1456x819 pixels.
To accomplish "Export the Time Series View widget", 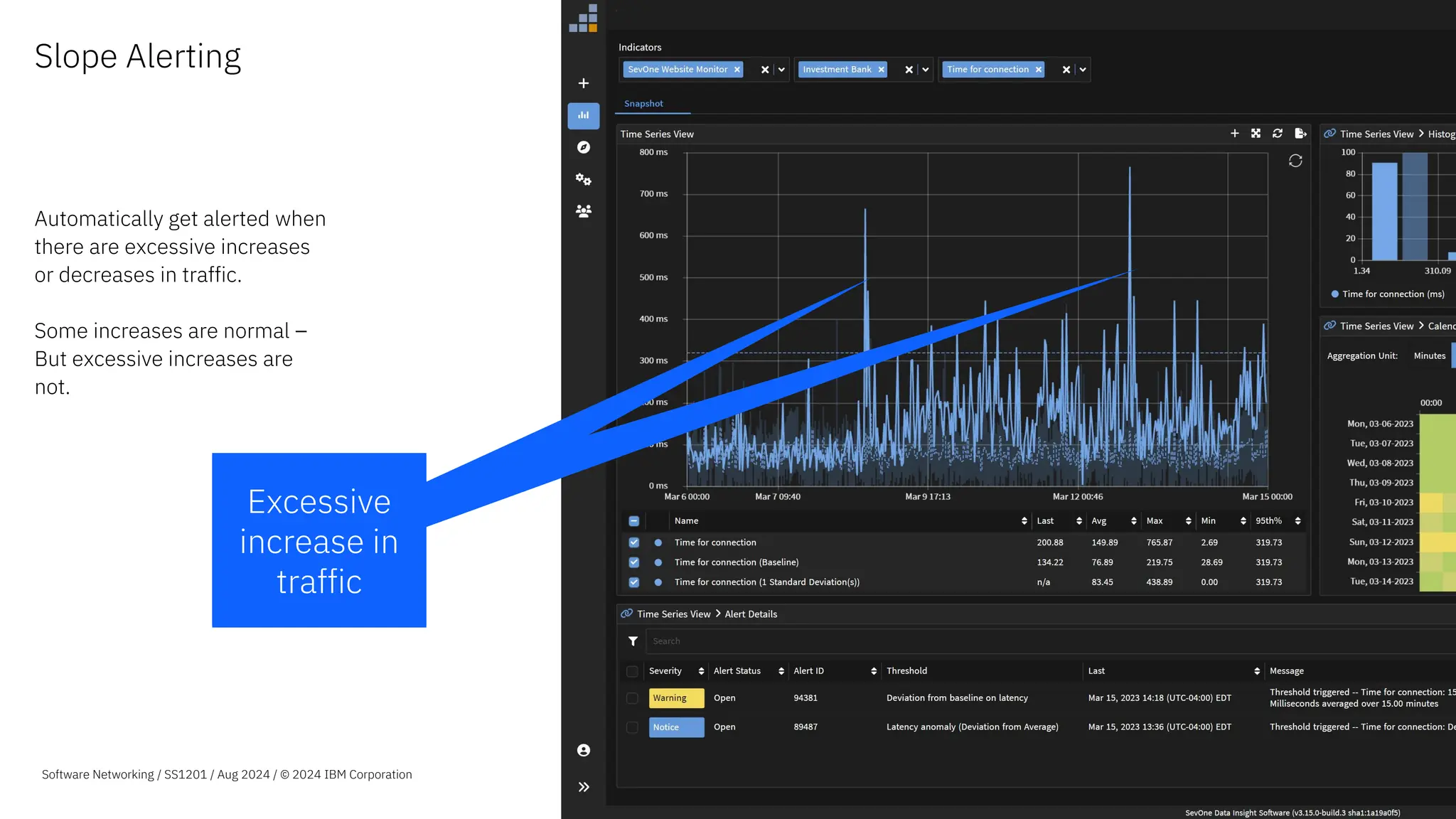I will [1300, 134].
